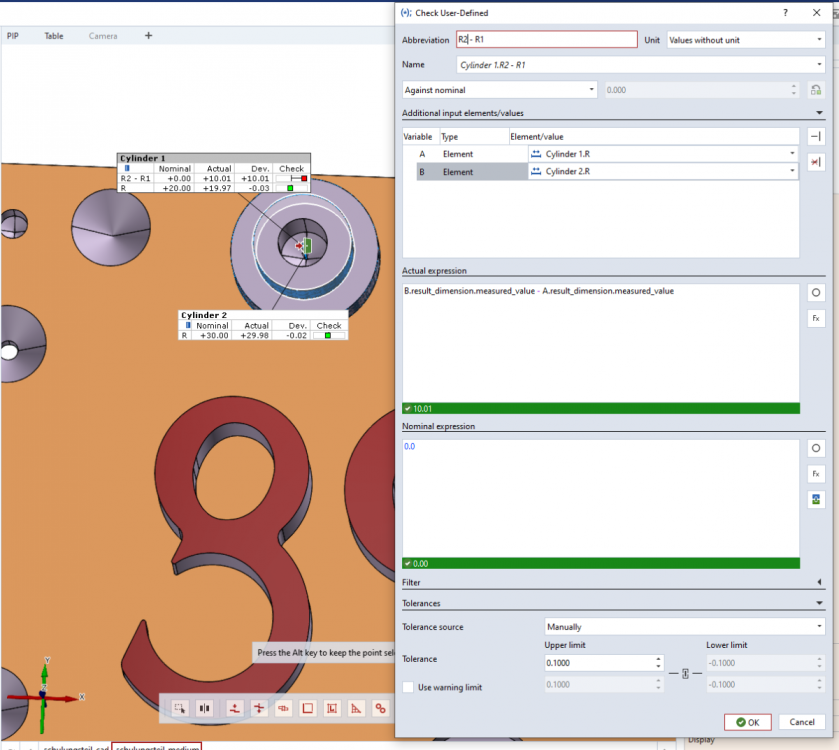Click the lock icon next to Against nominal
Image resolution: width=839 pixels, height=750 pixels.
click(x=816, y=90)
